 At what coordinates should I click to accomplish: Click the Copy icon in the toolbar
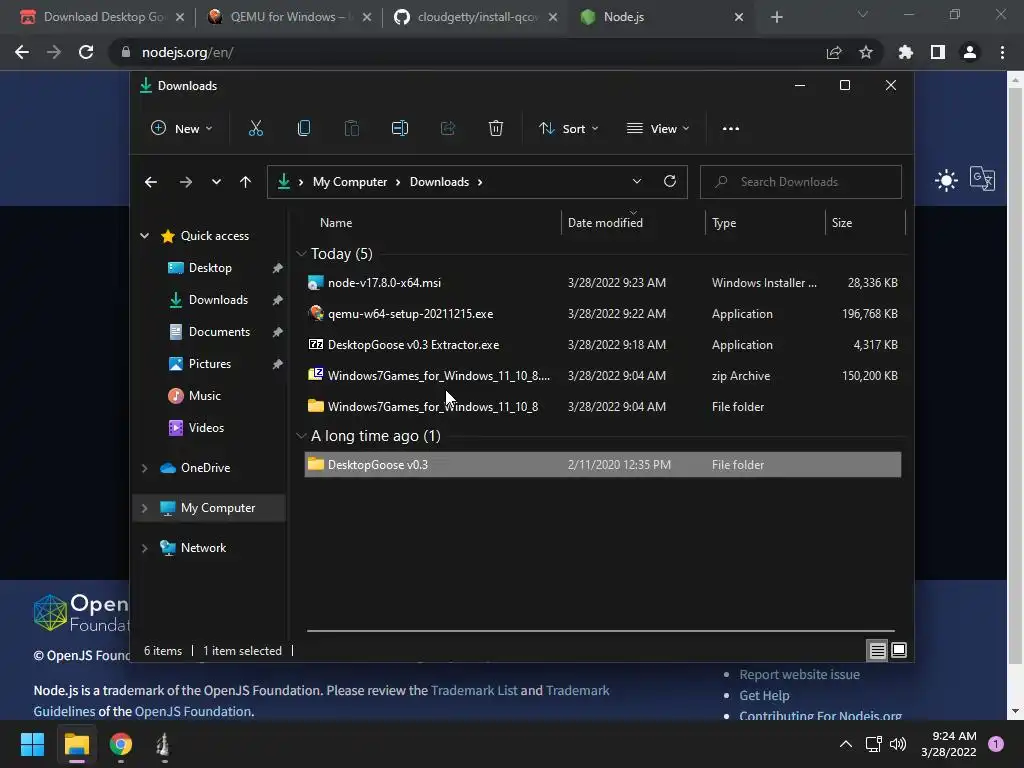point(304,129)
